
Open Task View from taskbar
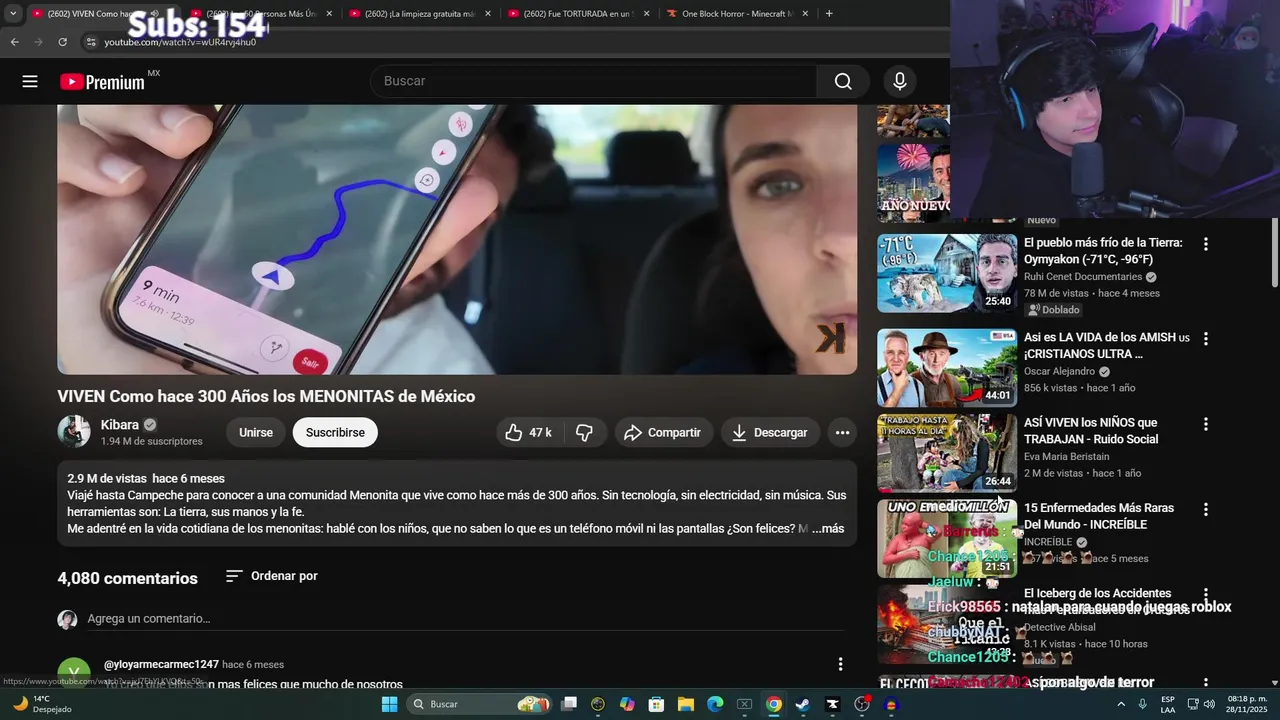(569, 704)
